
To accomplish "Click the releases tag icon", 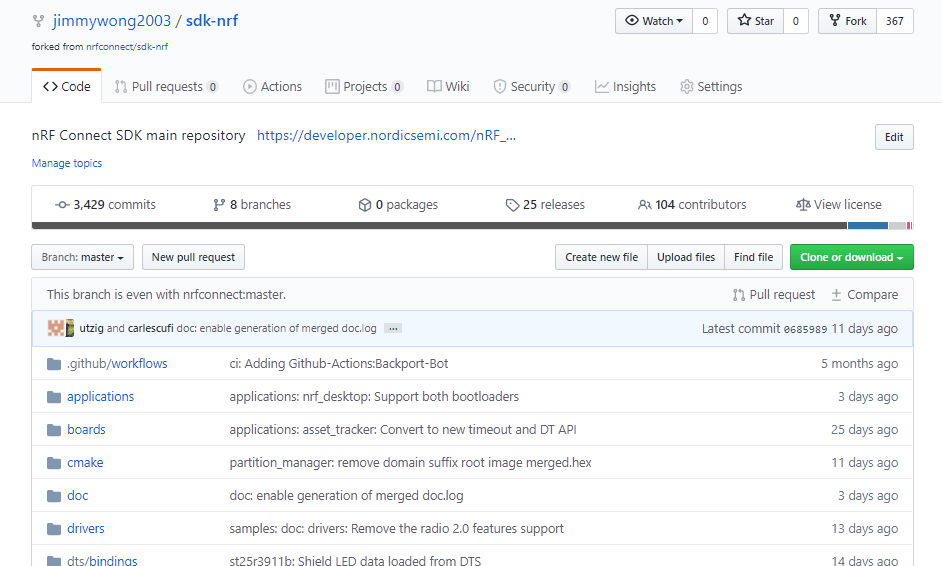I will (x=512, y=205).
